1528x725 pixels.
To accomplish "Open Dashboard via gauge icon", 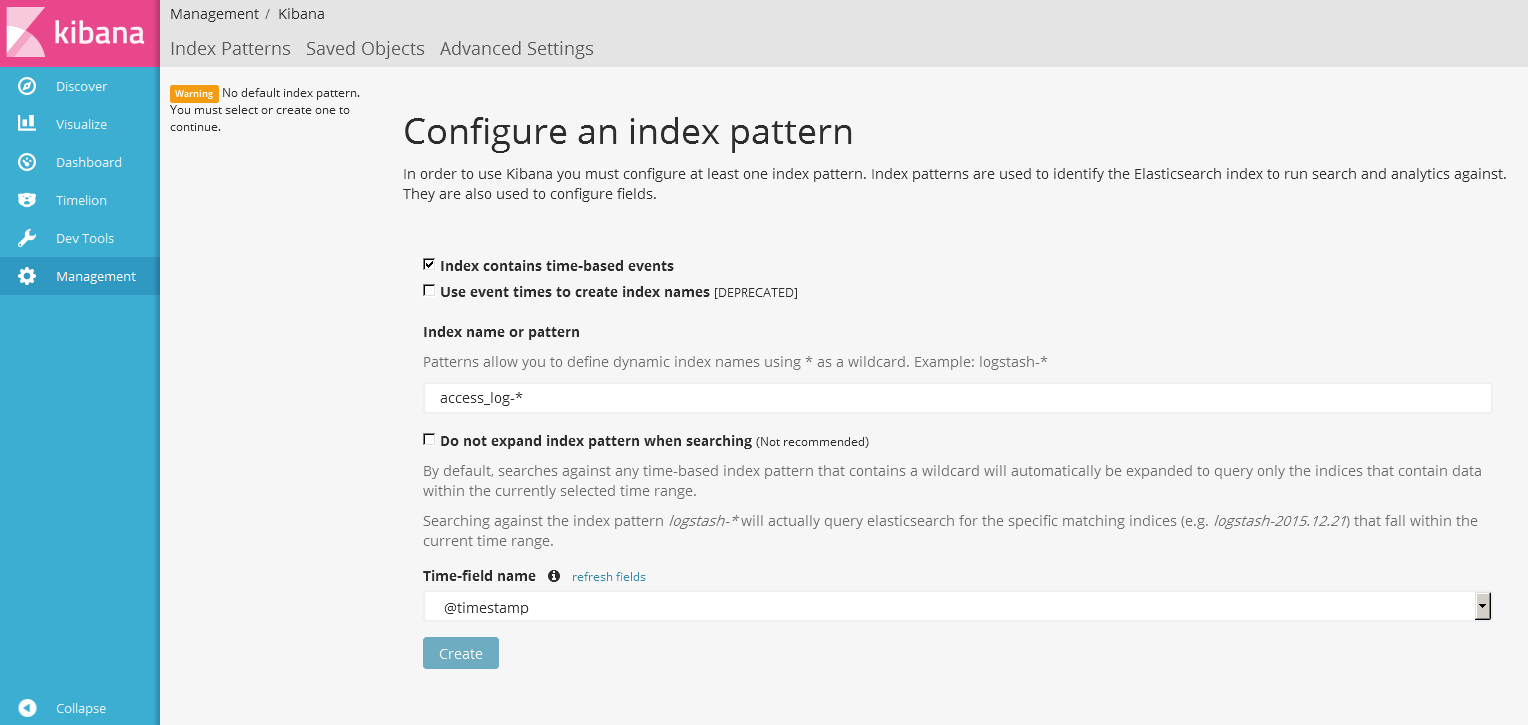I will (27, 162).
